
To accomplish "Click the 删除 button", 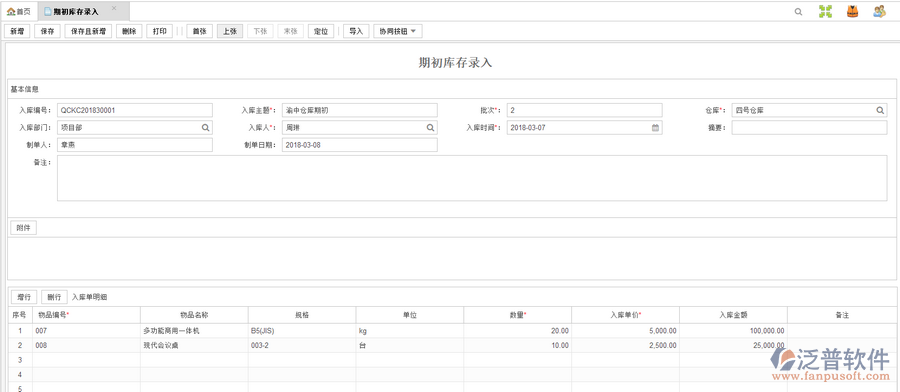I will (x=129, y=32).
